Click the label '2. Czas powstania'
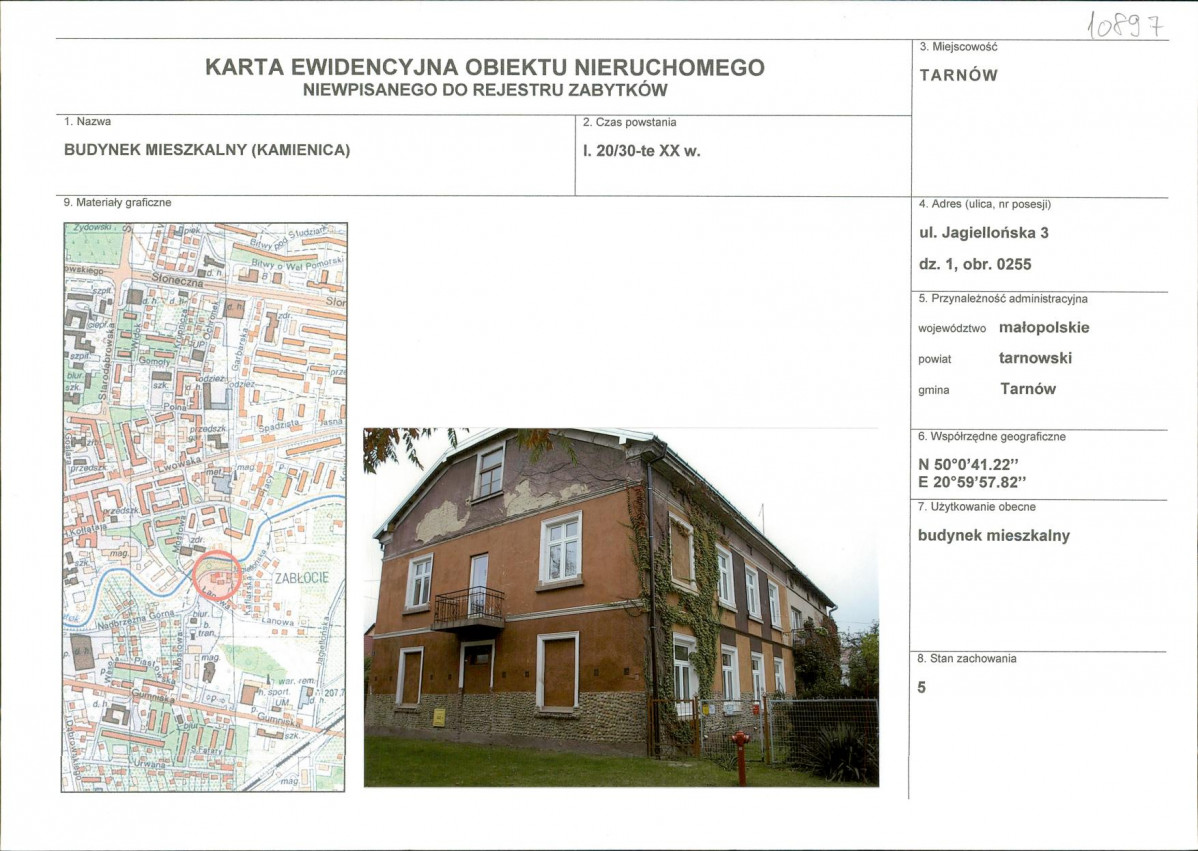Image resolution: width=1198 pixels, height=851 pixels. [630, 122]
